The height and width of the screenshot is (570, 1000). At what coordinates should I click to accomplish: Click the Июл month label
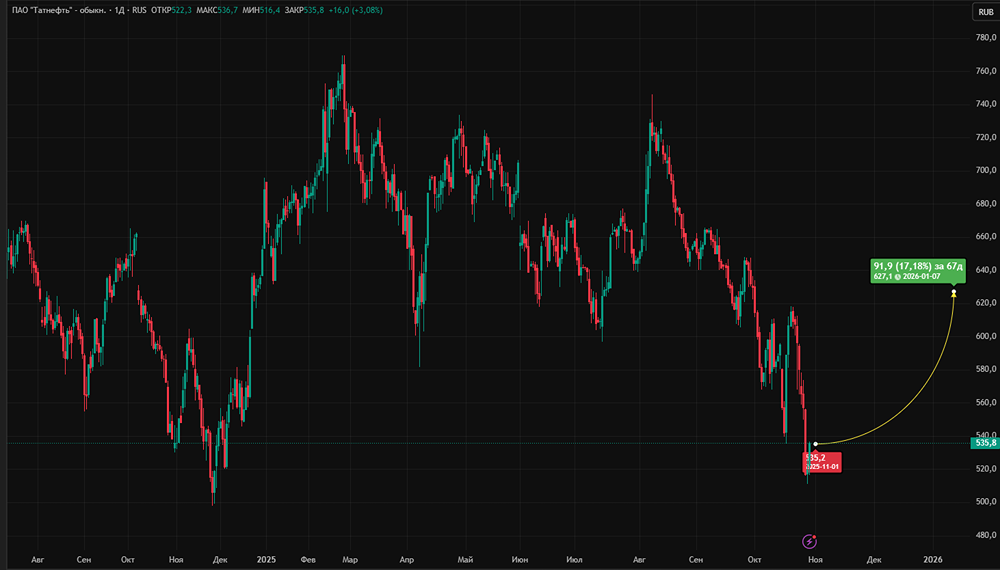click(x=574, y=559)
